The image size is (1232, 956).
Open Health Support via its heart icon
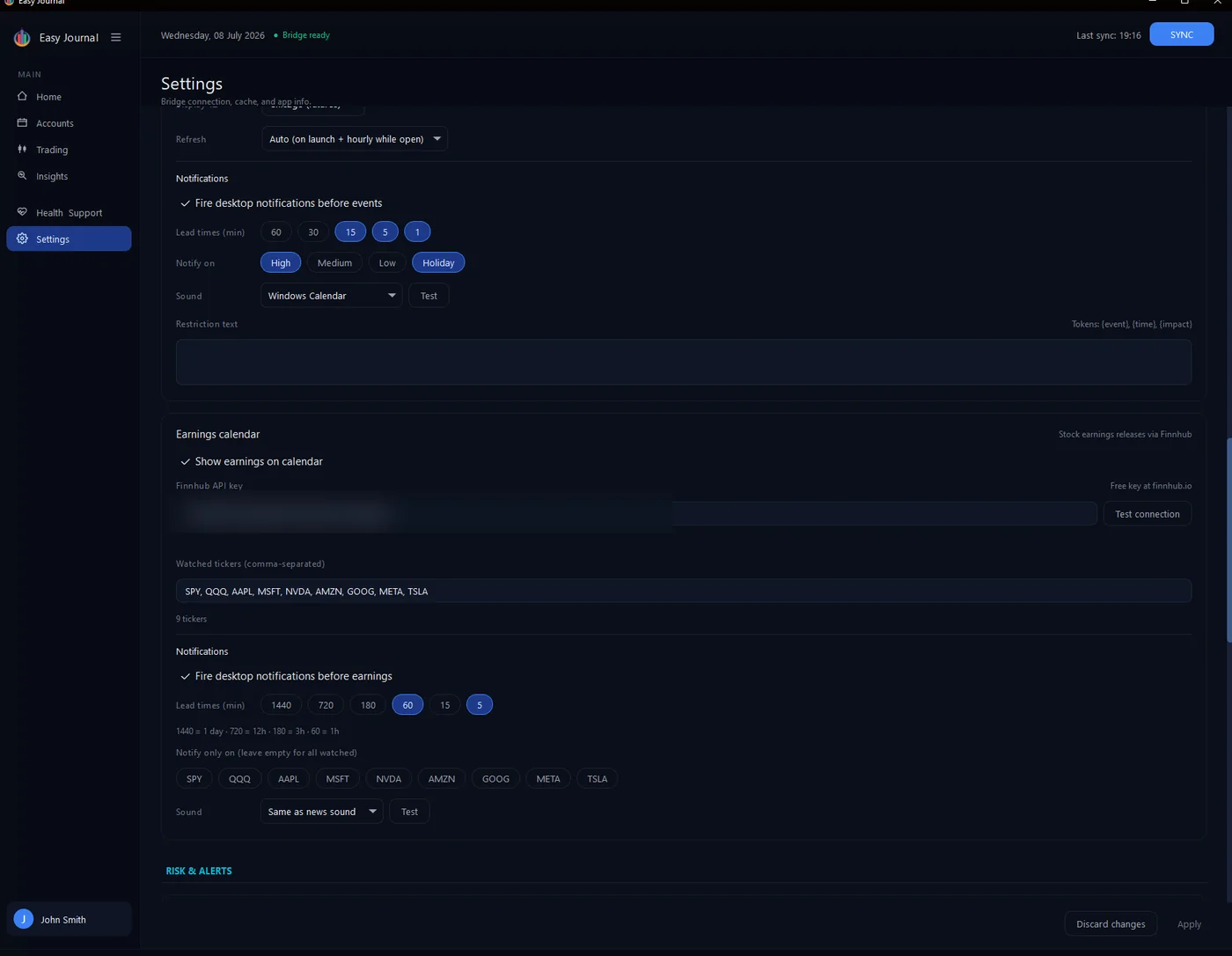[x=22, y=212]
